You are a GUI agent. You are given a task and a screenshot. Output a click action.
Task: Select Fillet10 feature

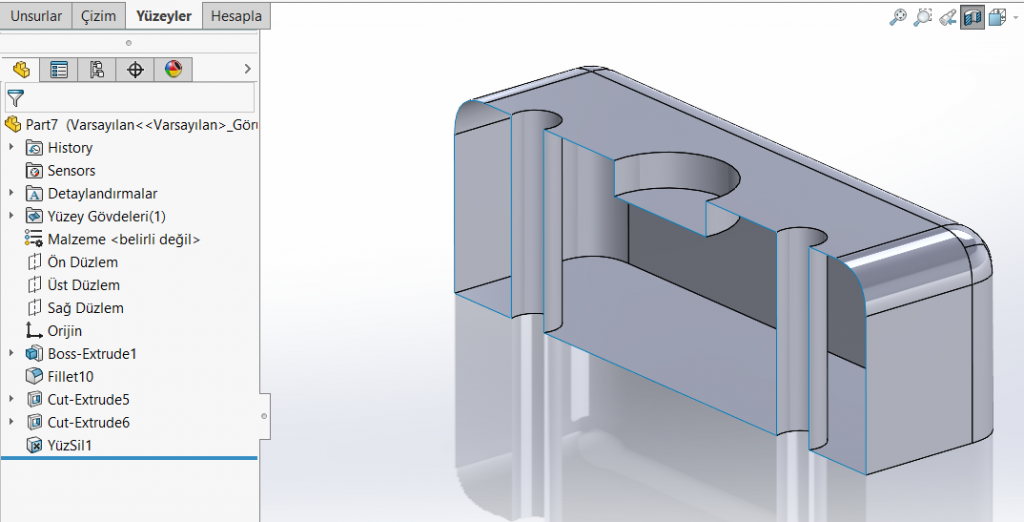tap(71, 376)
